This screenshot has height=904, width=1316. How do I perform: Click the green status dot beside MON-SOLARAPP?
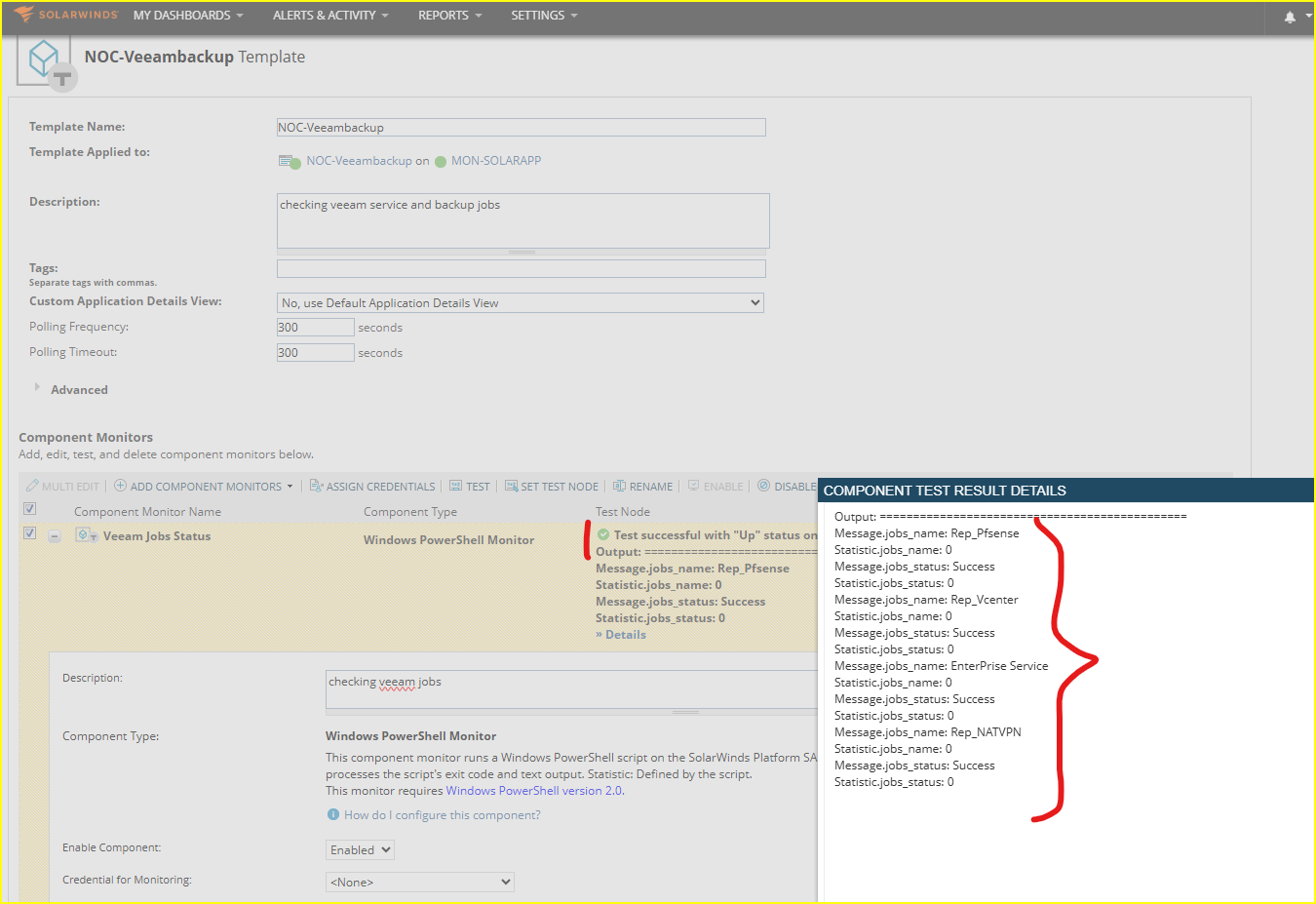[x=441, y=162]
